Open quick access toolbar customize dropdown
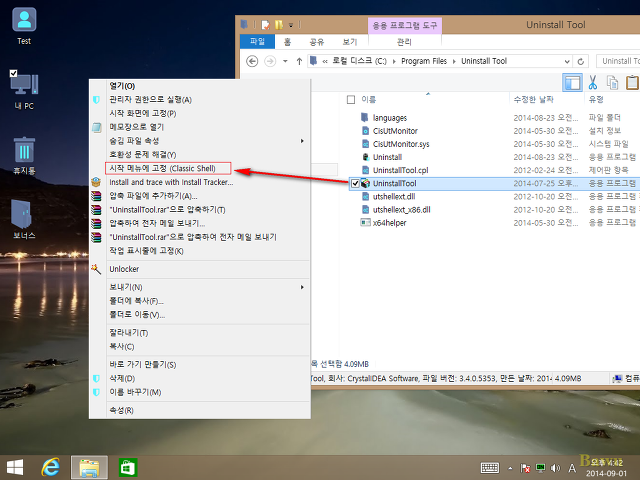640x480 pixels. [x=291, y=25]
